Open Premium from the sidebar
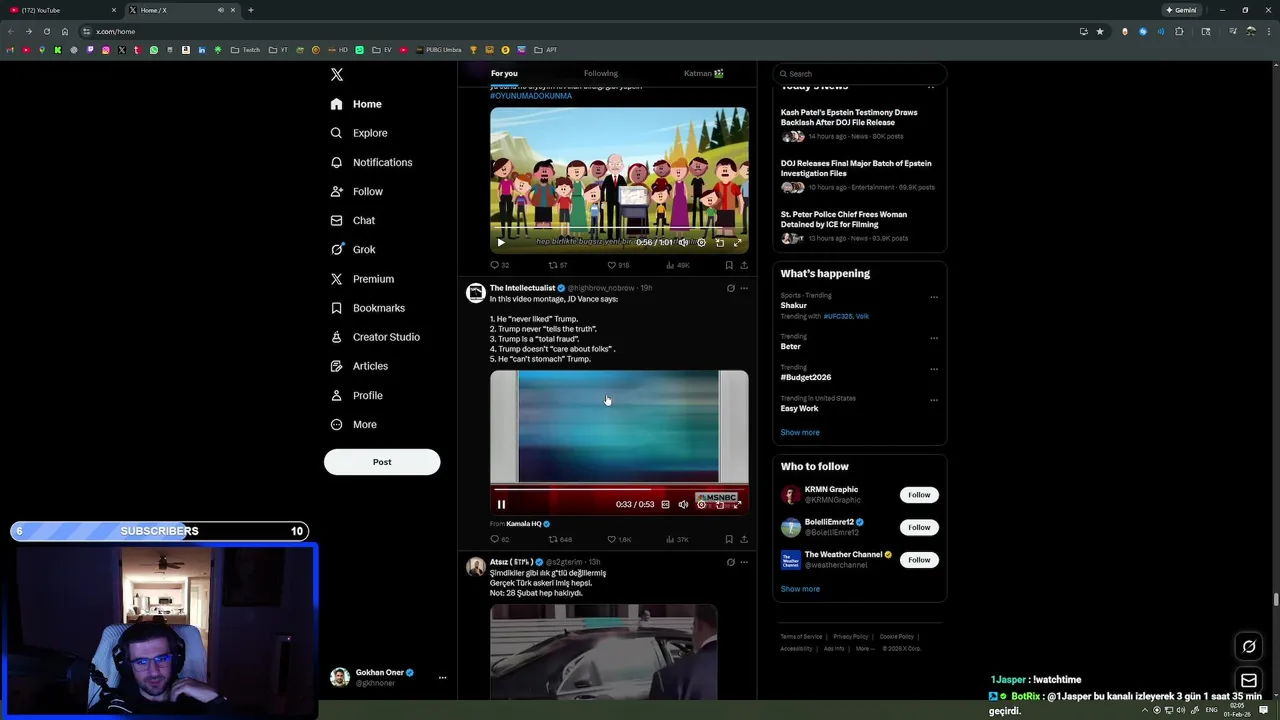The height and width of the screenshot is (720, 1280). click(x=362, y=279)
